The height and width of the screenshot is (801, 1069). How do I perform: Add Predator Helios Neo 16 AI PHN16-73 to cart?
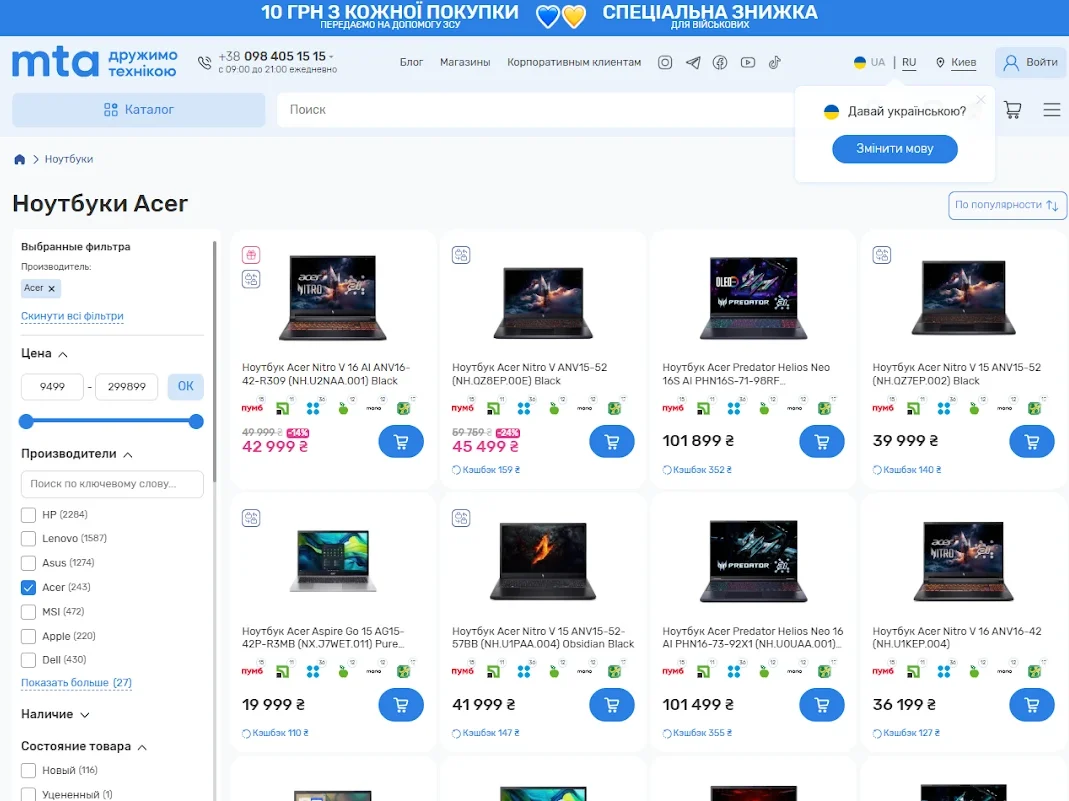[822, 705]
